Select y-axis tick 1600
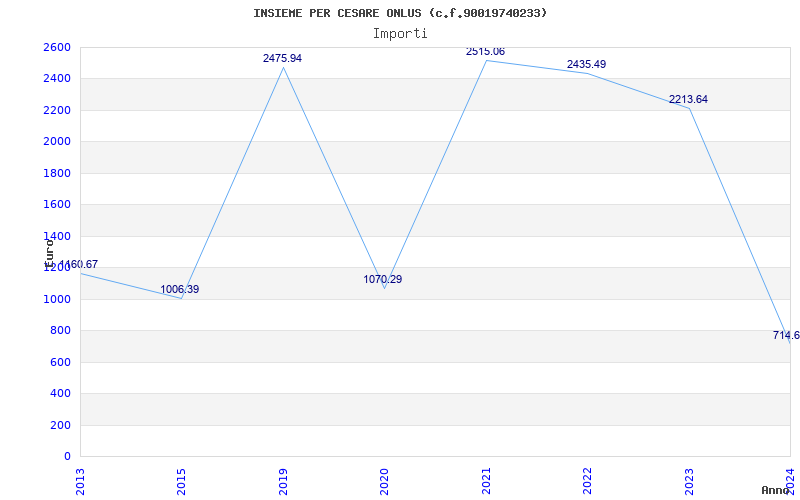The height and width of the screenshot is (500, 800). click(x=57, y=205)
